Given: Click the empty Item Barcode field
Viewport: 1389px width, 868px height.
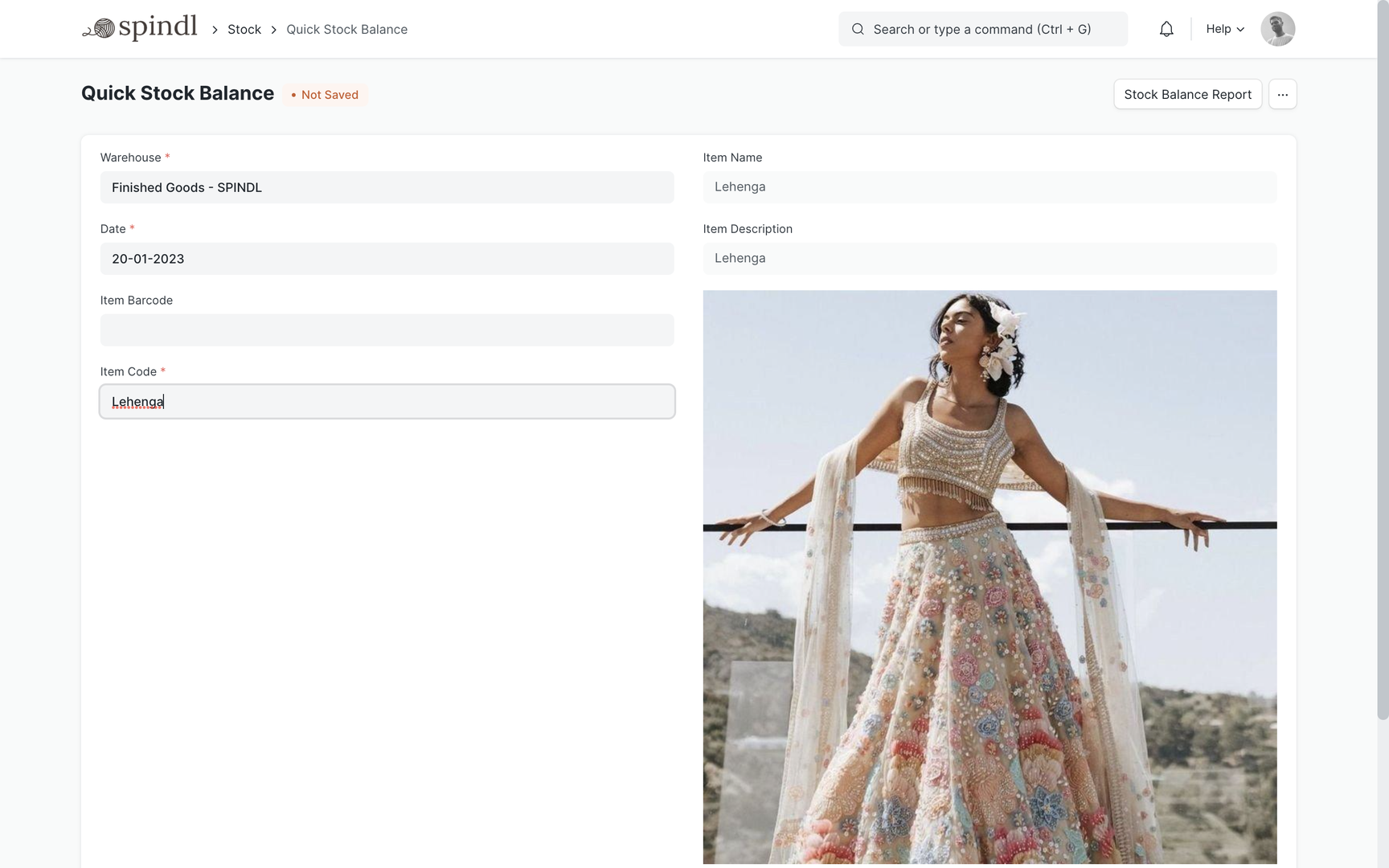Looking at the screenshot, I should point(387,330).
